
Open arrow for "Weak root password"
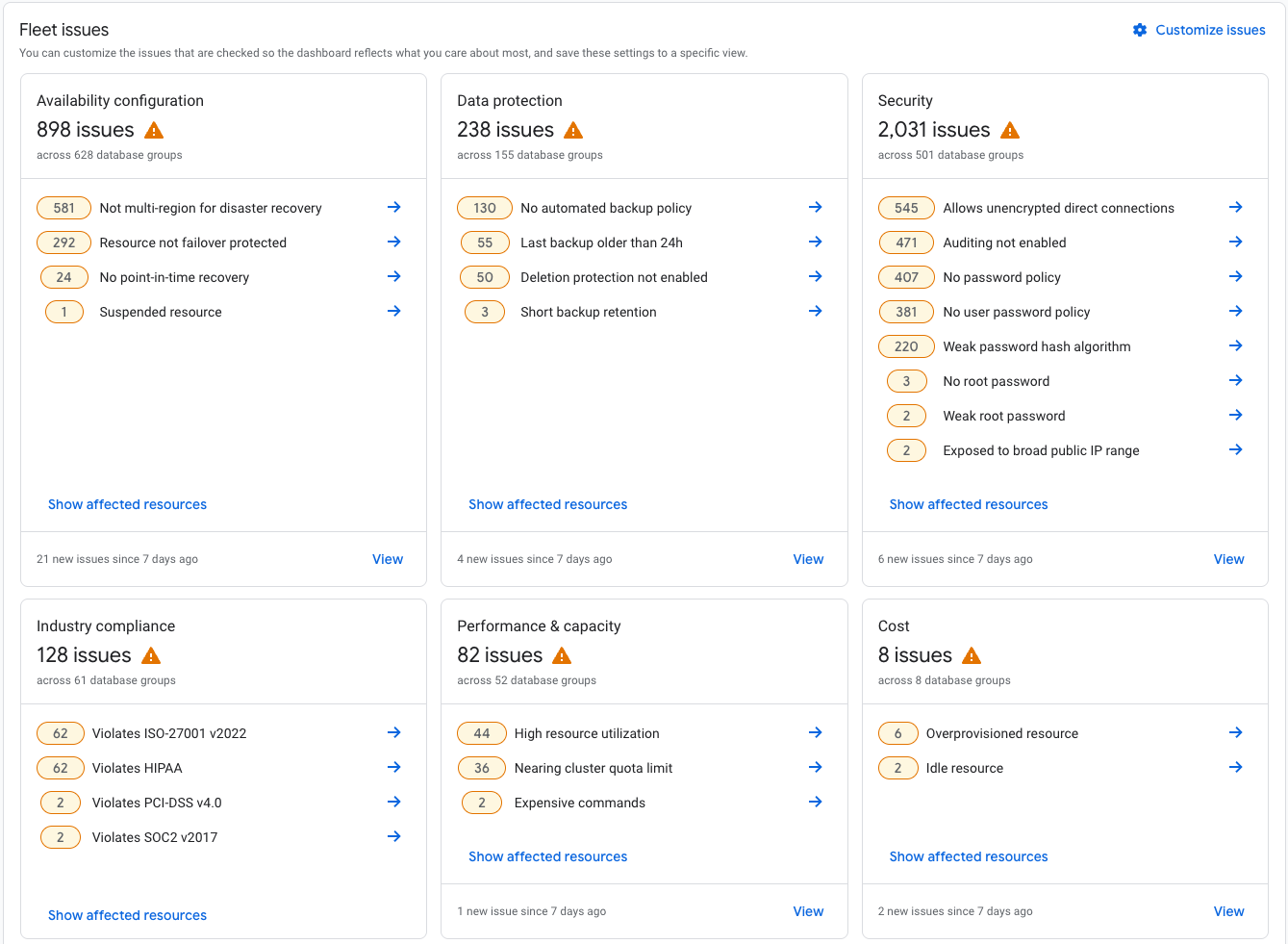tap(1235, 415)
